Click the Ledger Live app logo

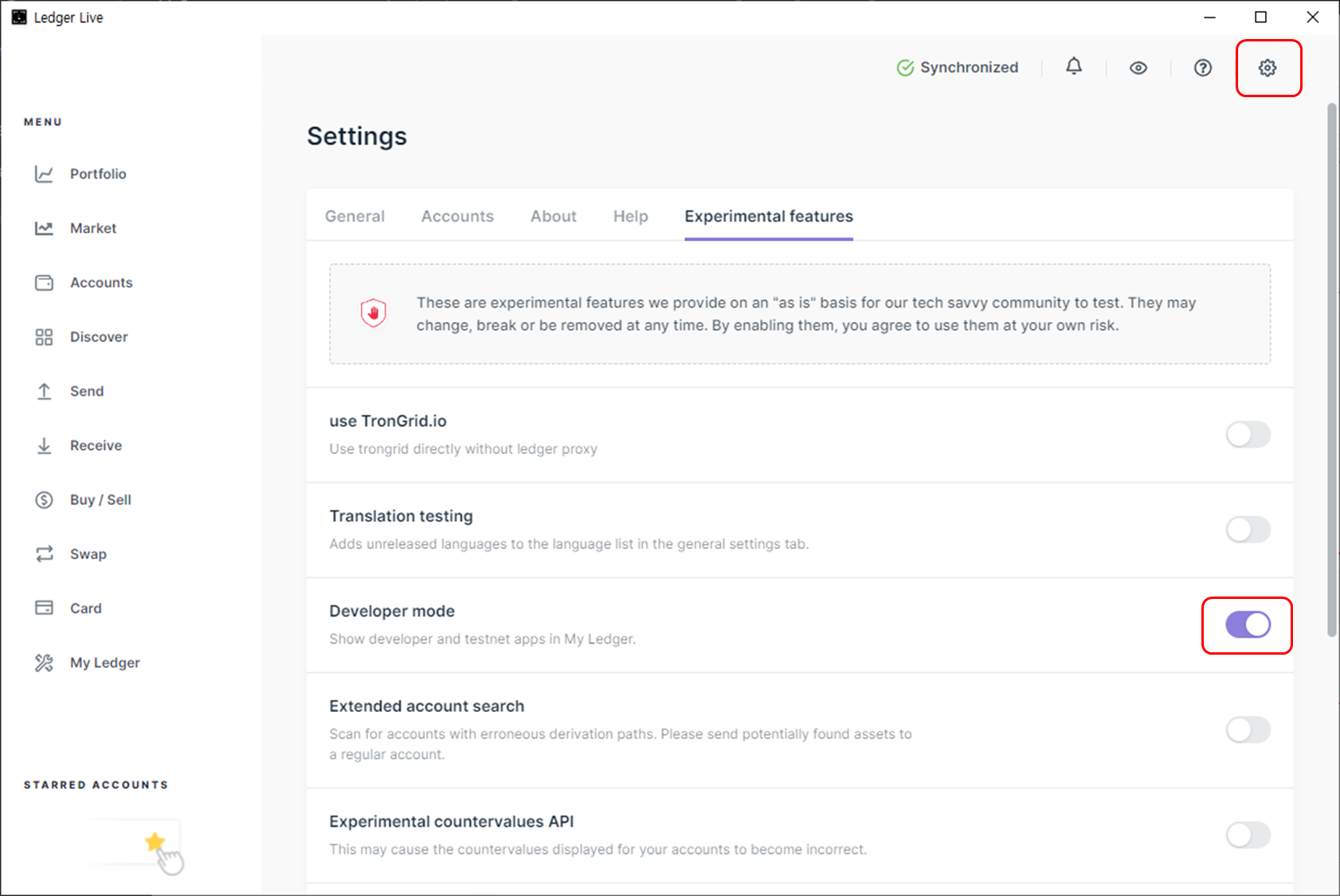coord(19,17)
